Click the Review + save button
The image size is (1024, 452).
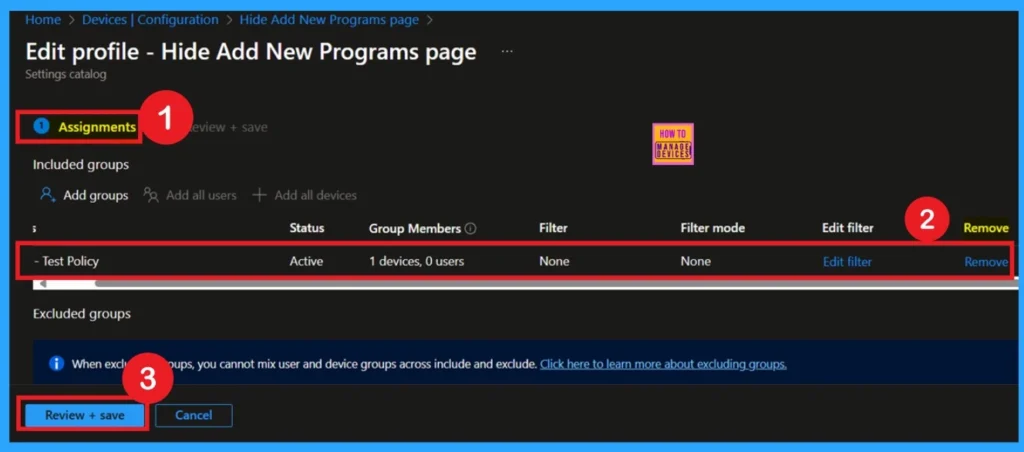(85, 415)
